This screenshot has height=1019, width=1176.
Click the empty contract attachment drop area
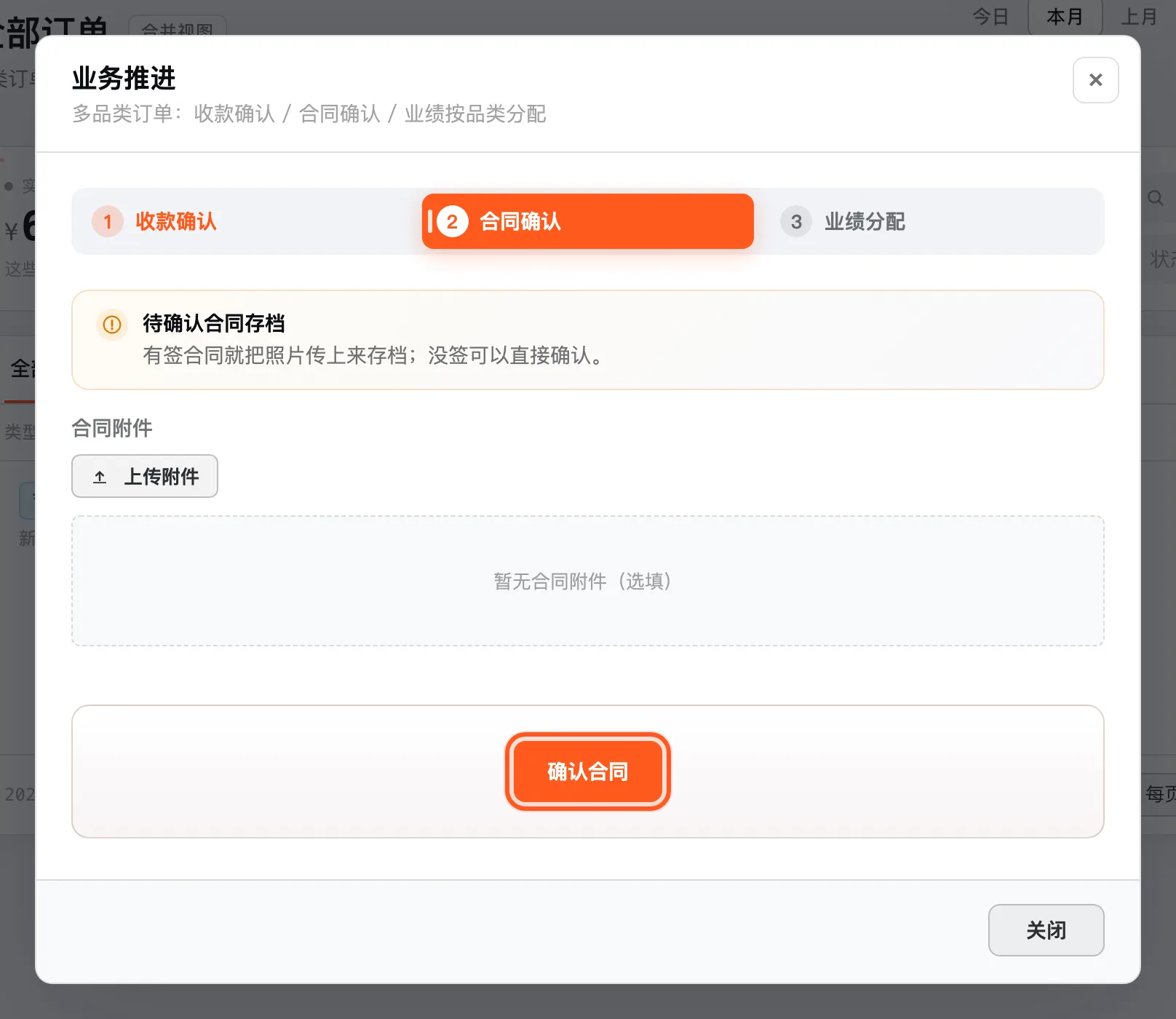(587, 581)
